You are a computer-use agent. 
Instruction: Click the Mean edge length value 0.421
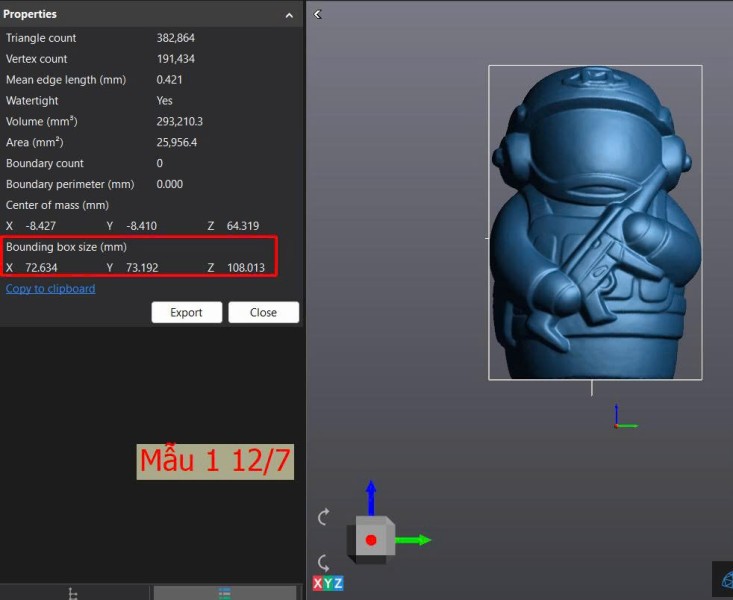169,80
